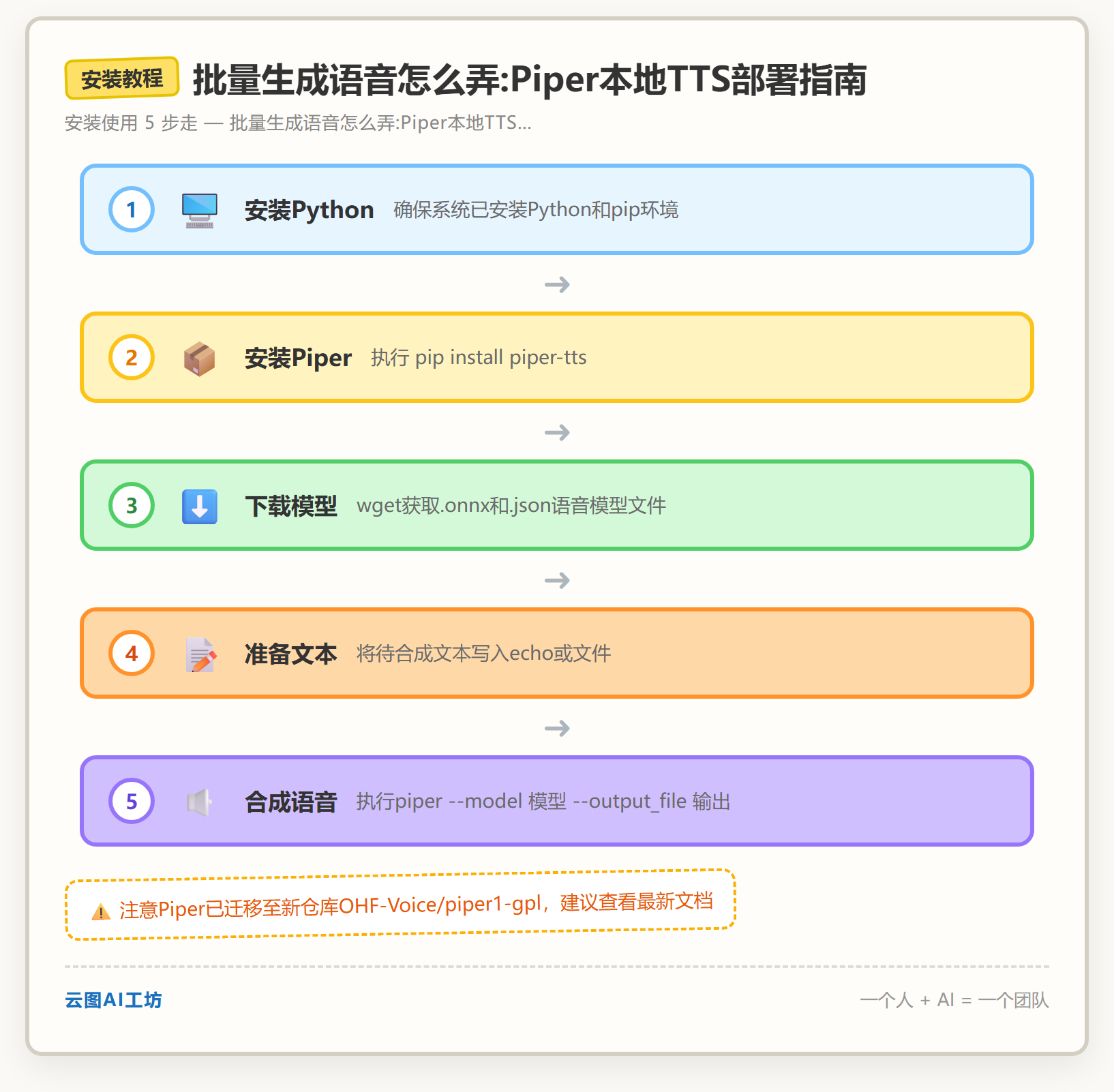Click the main title about Piper本地TTS部署指南
Image resolution: width=1114 pixels, height=1092 pixels.
[530, 80]
